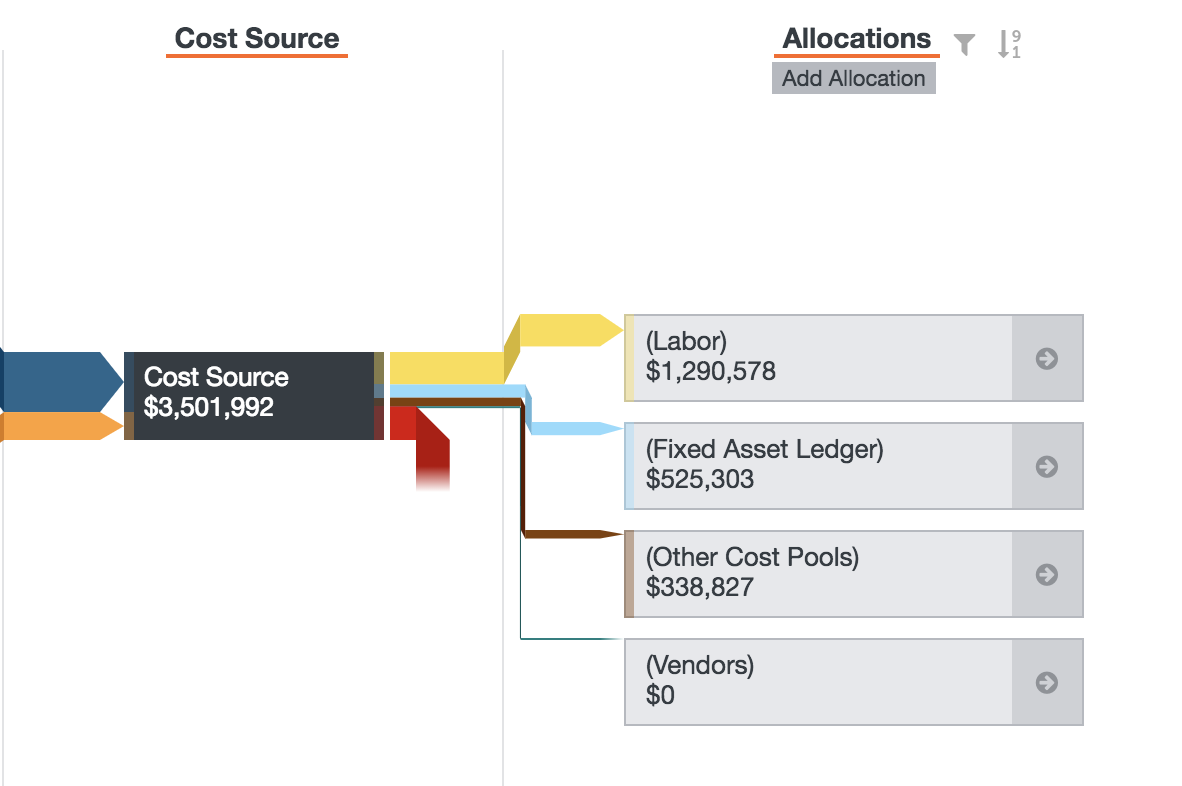Open Labor allocation via its arrow icon
The width and height of the screenshot is (1182, 786).
pos(1046,359)
